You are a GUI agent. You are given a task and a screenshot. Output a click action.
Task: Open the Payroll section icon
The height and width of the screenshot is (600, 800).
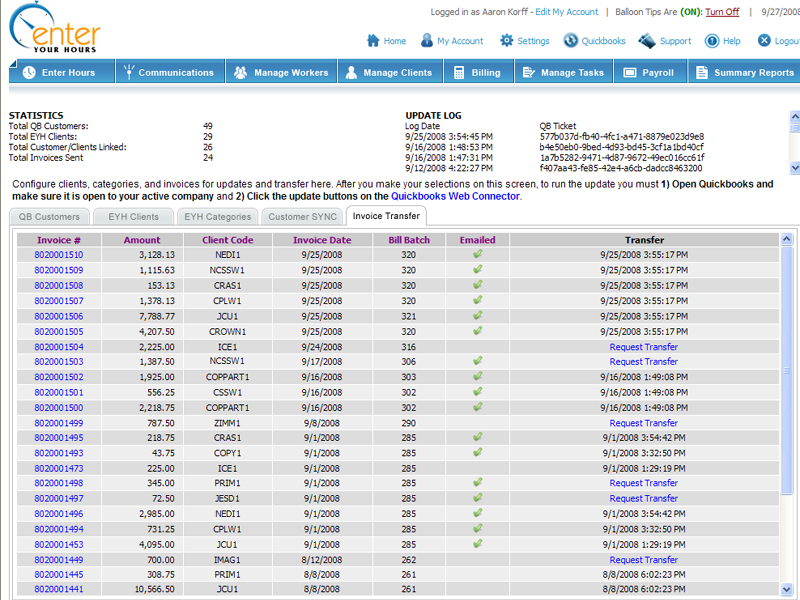coord(630,72)
